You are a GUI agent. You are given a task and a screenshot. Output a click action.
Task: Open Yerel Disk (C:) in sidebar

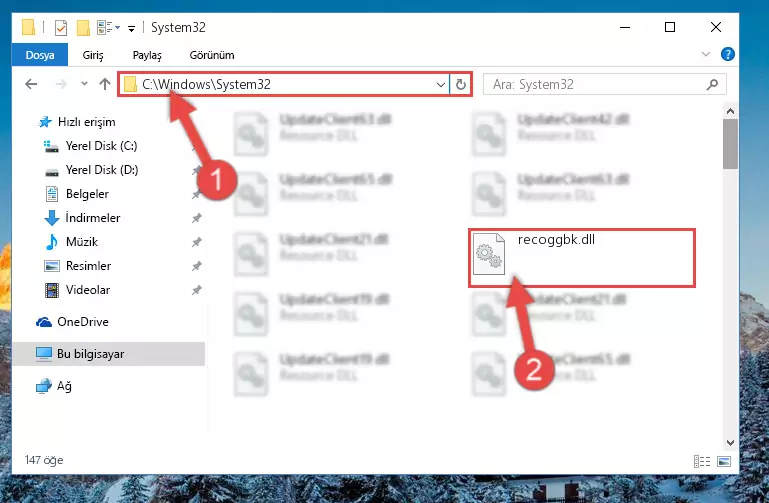pyautogui.click(x=91, y=146)
